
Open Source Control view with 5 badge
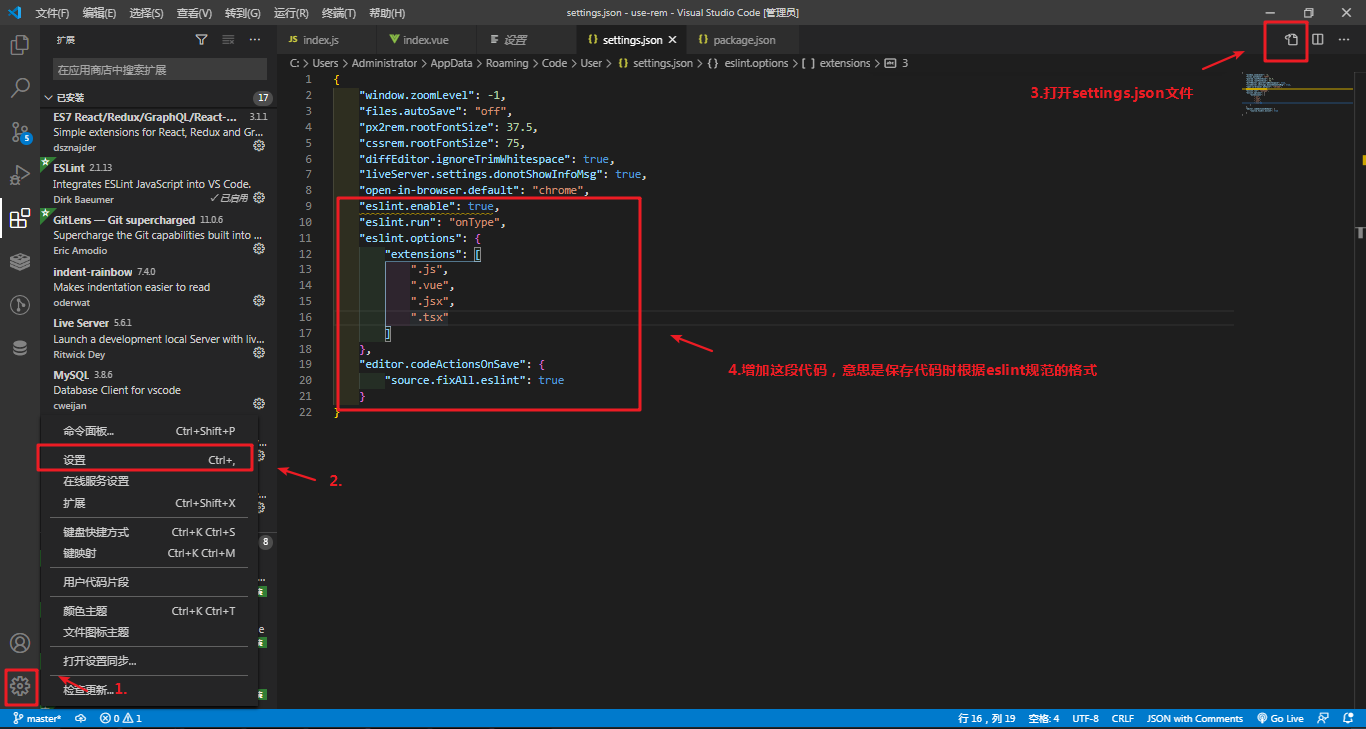pyautogui.click(x=19, y=132)
